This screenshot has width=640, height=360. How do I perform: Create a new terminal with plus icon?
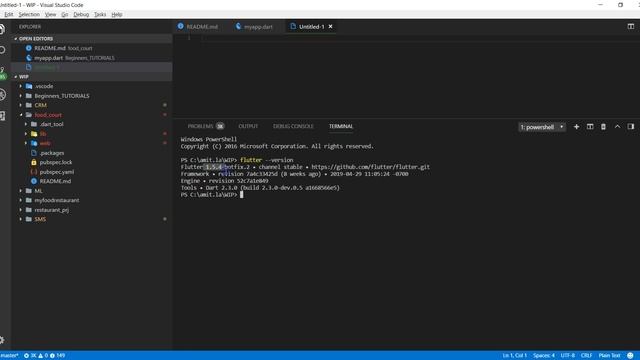coord(576,127)
